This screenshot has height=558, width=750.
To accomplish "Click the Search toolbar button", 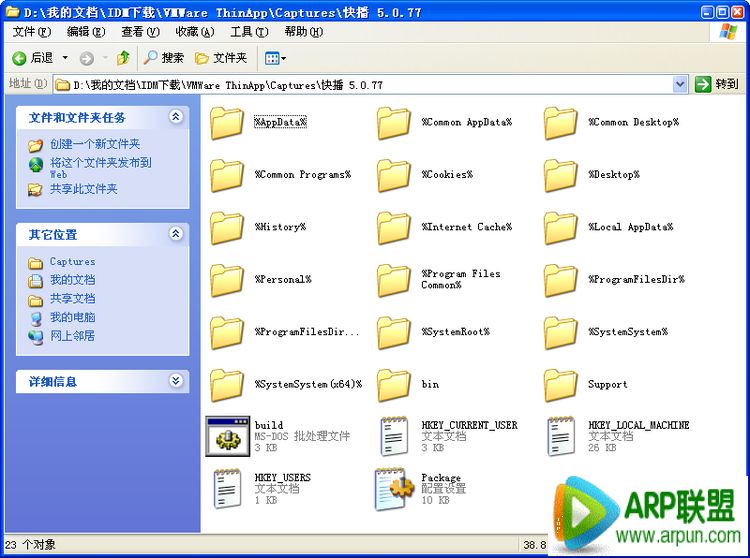I will pos(164,58).
